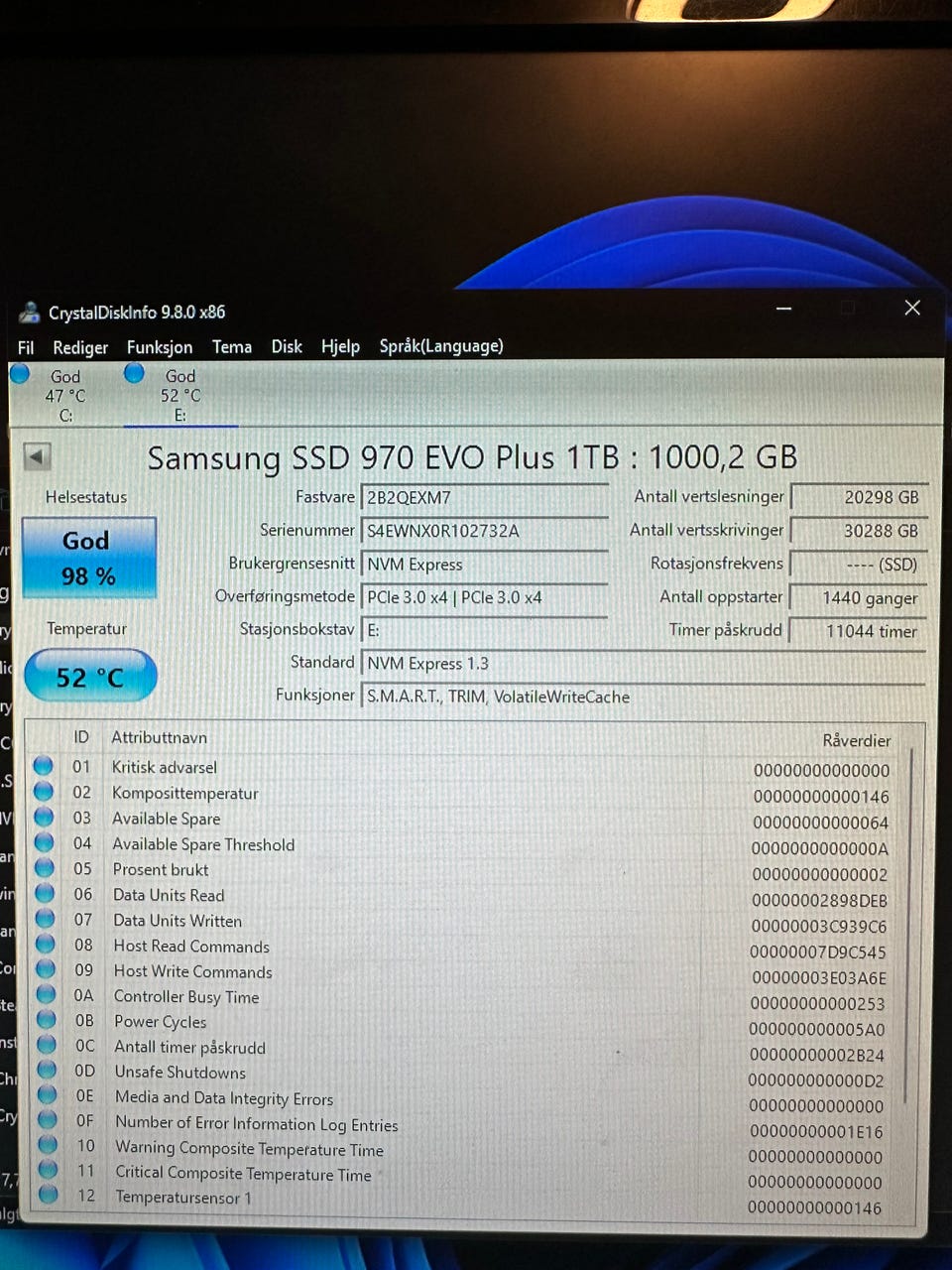Open the Tema menu
The height and width of the screenshot is (1270, 952).
click(x=232, y=346)
